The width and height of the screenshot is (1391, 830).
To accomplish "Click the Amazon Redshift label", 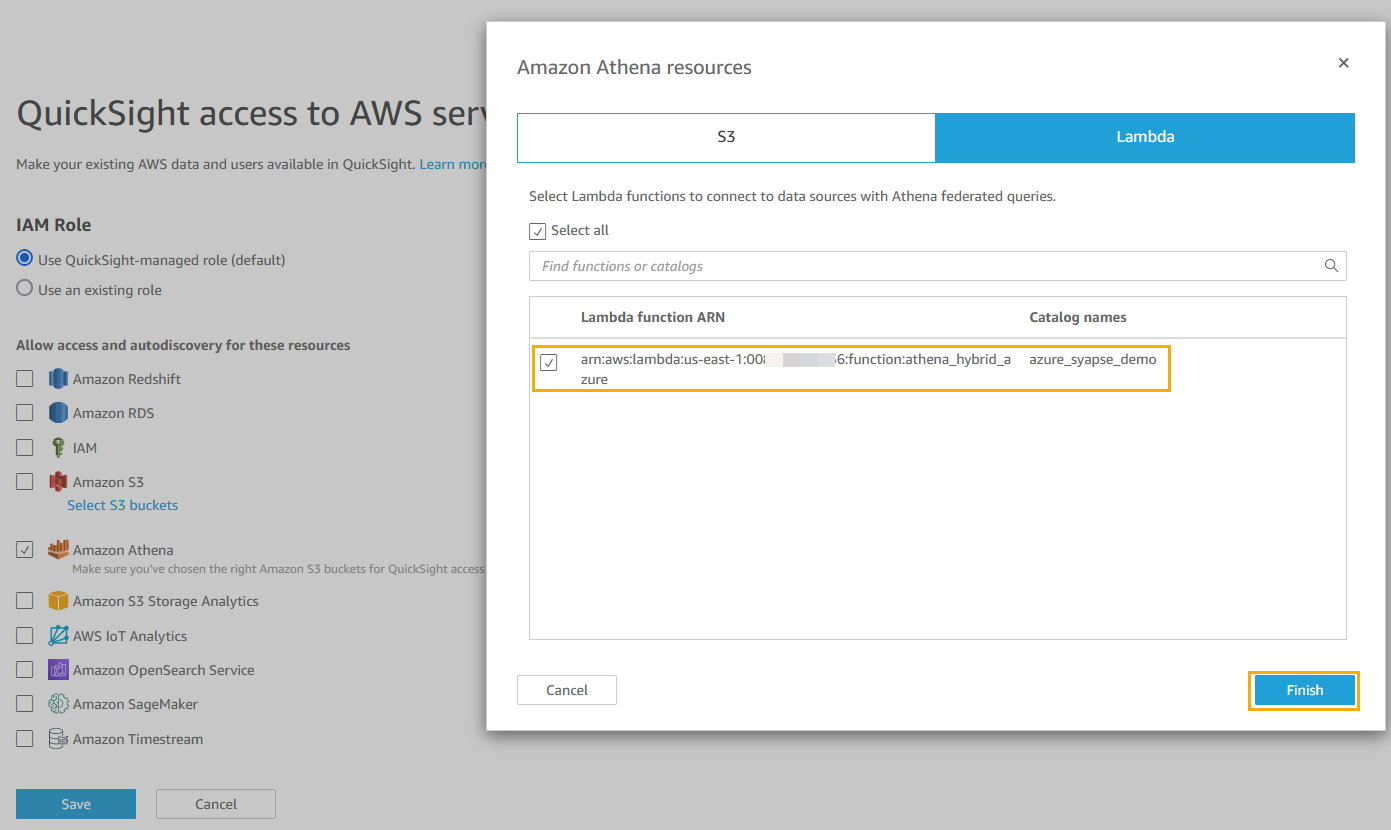I will pyautogui.click(x=127, y=379).
